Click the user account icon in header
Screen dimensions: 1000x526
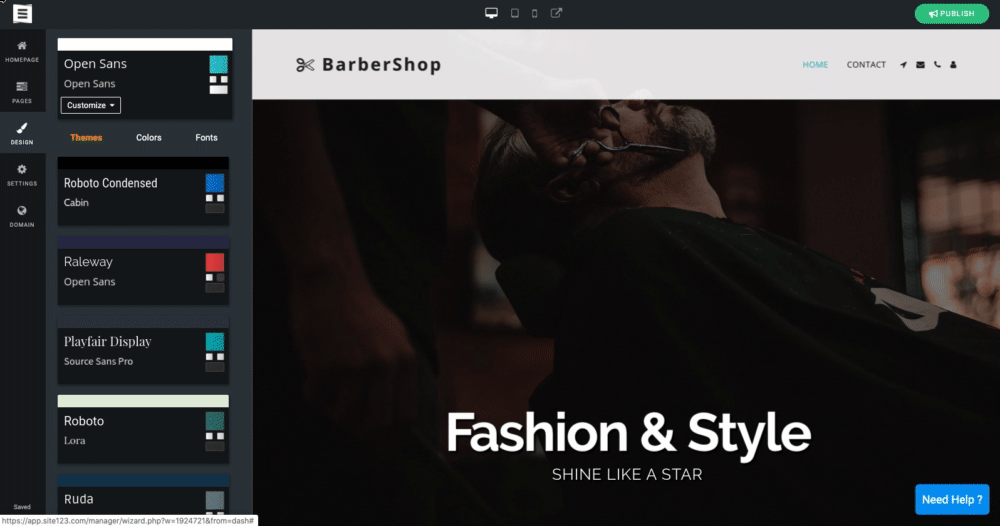pos(953,64)
